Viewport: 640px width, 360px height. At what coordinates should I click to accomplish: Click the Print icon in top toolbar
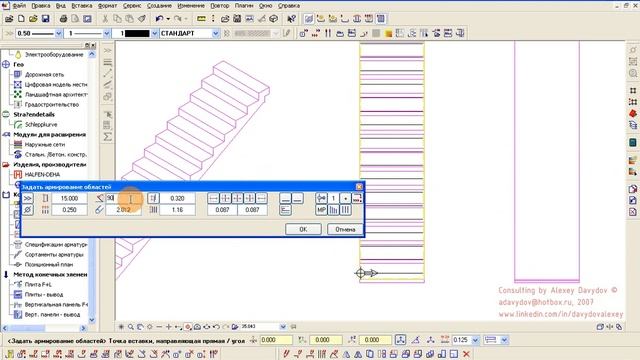(x=63, y=19)
